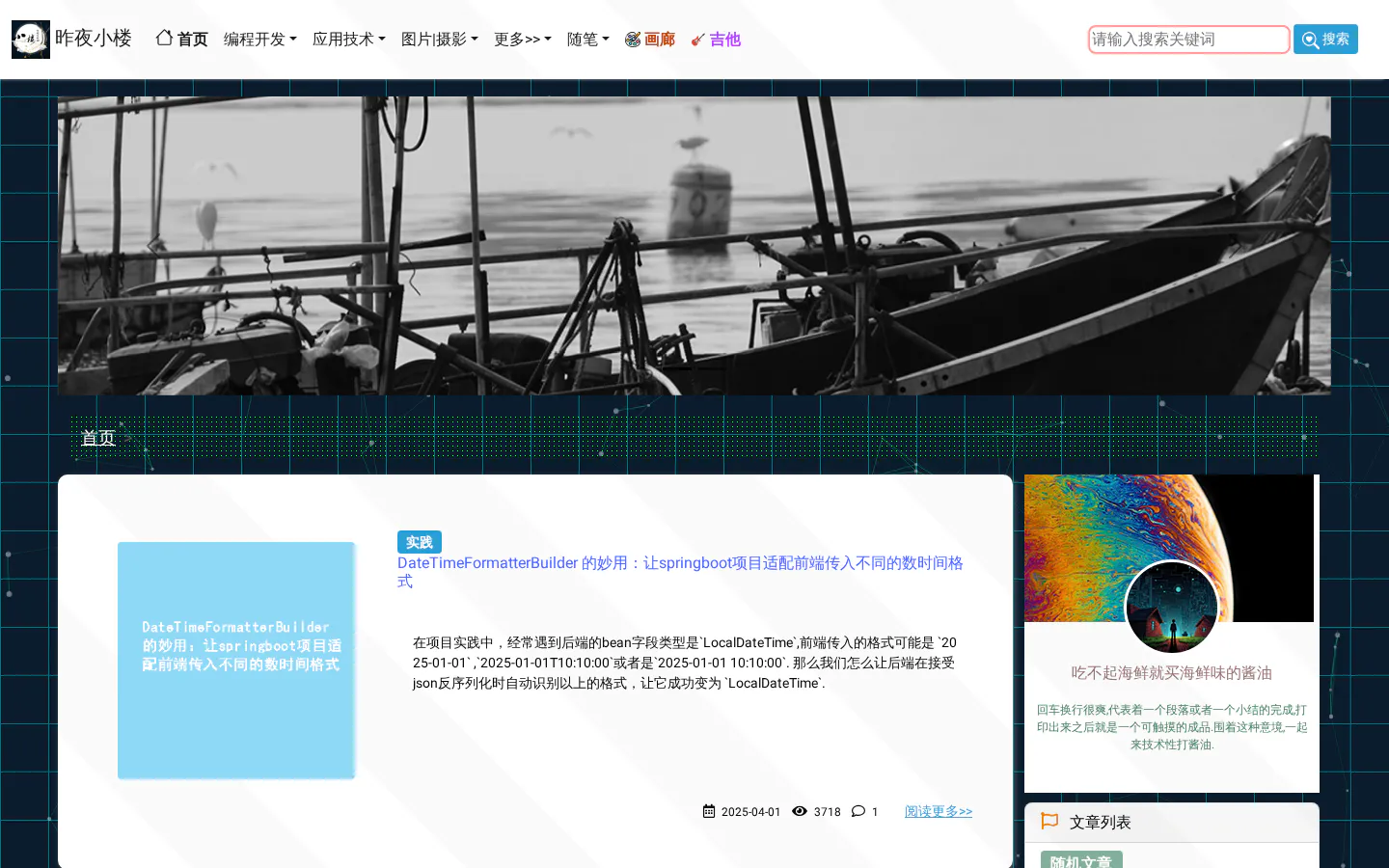Open the 画廊 gallery page
The height and width of the screenshot is (868, 1389).
point(650,40)
